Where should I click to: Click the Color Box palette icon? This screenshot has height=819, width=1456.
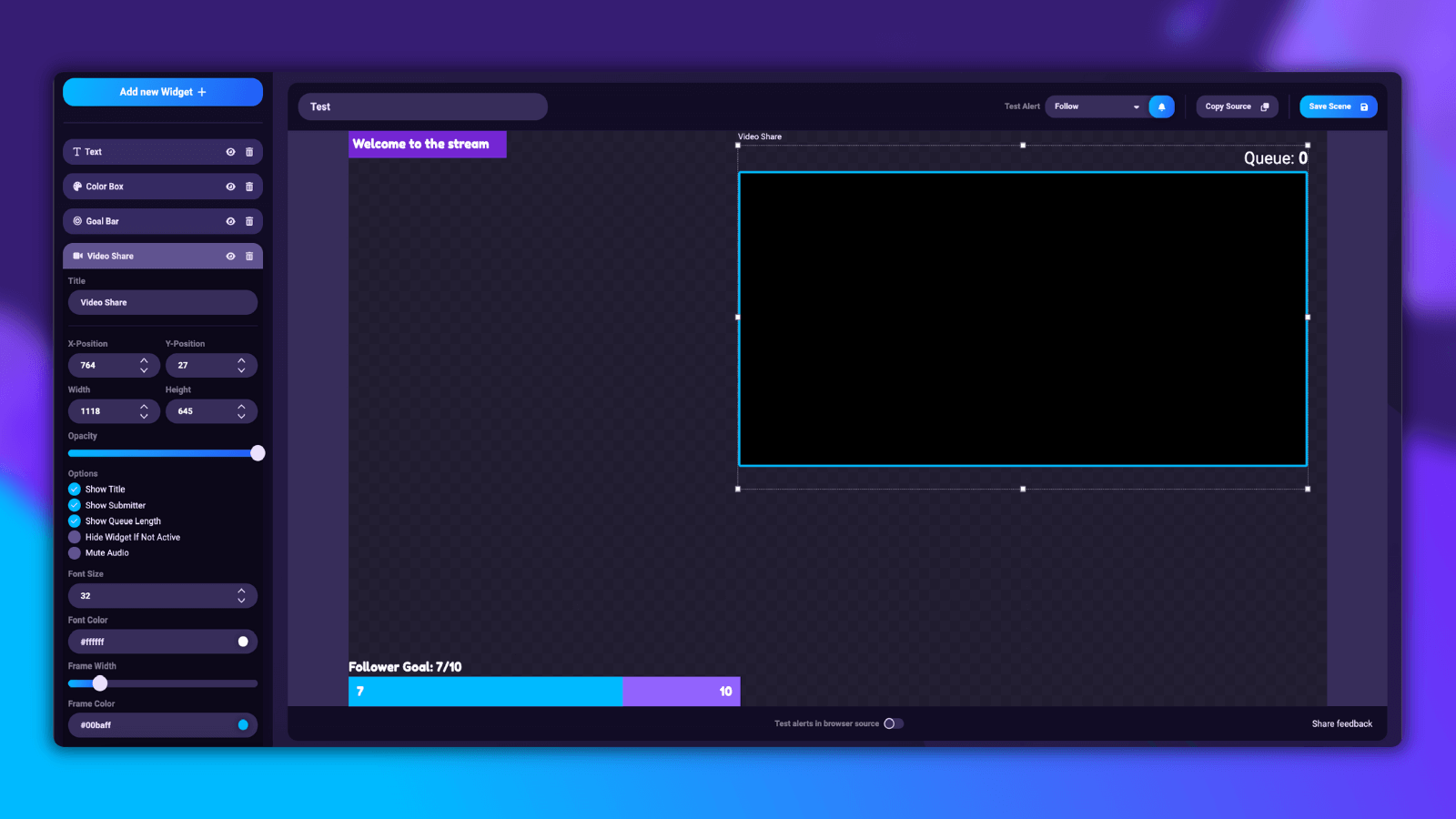tap(77, 187)
